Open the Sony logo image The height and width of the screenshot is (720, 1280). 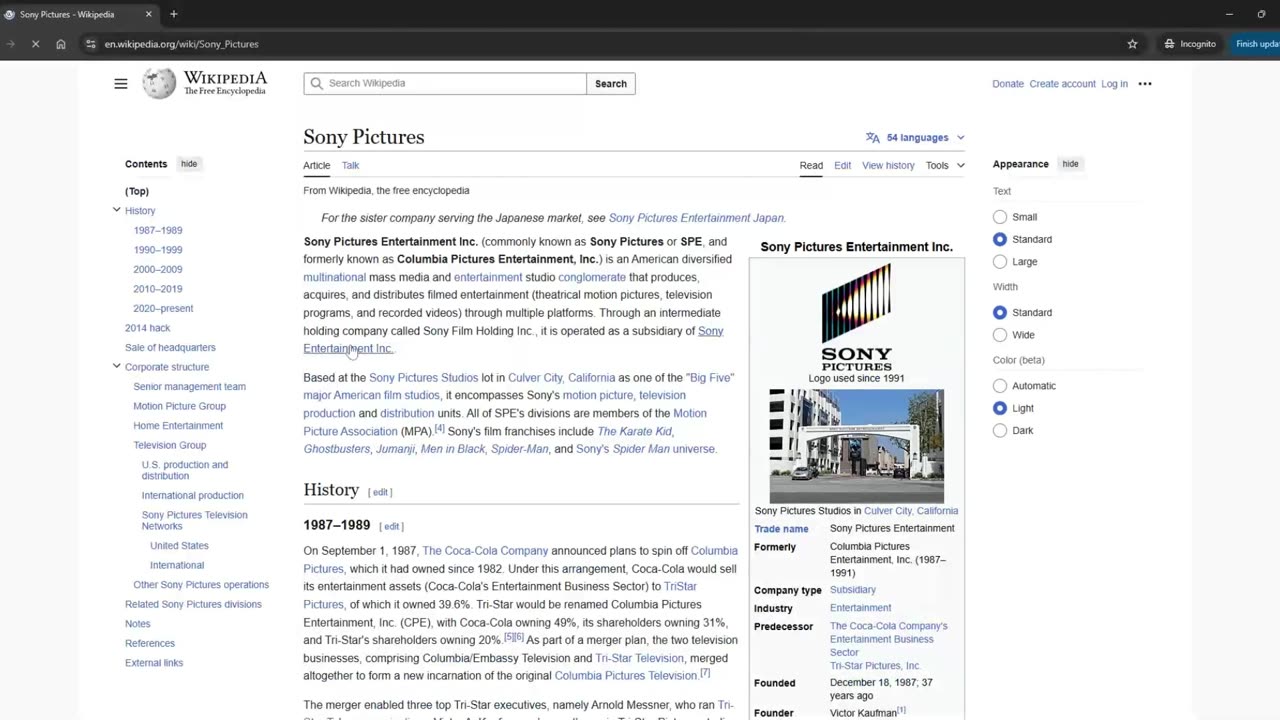tap(856, 317)
